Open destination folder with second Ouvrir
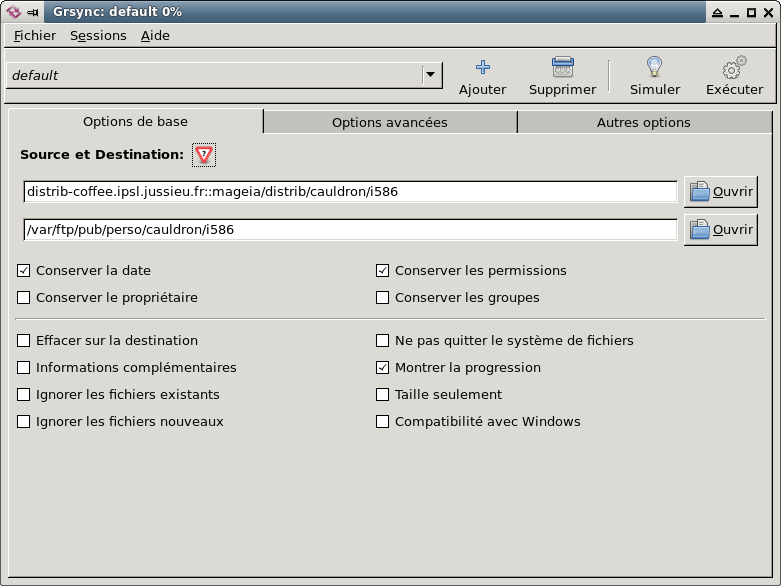 point(721,230)
